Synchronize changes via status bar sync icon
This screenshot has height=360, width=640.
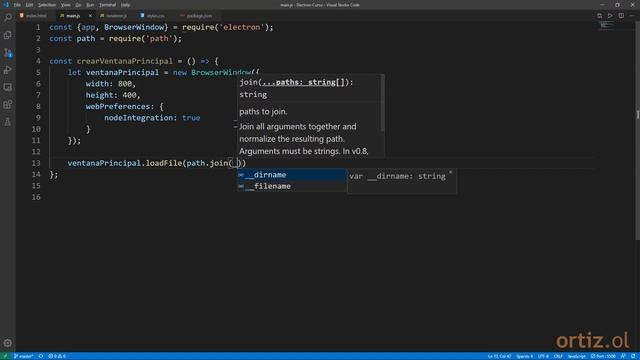41,356
